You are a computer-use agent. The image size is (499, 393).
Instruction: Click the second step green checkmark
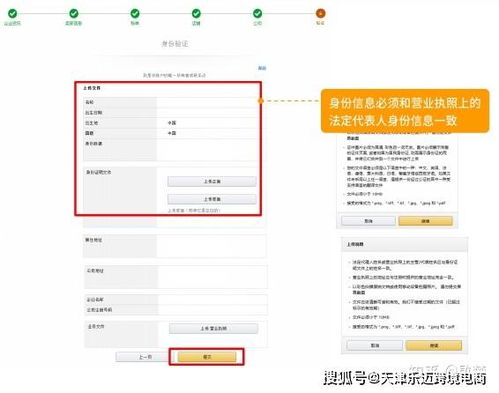[74, 13]
